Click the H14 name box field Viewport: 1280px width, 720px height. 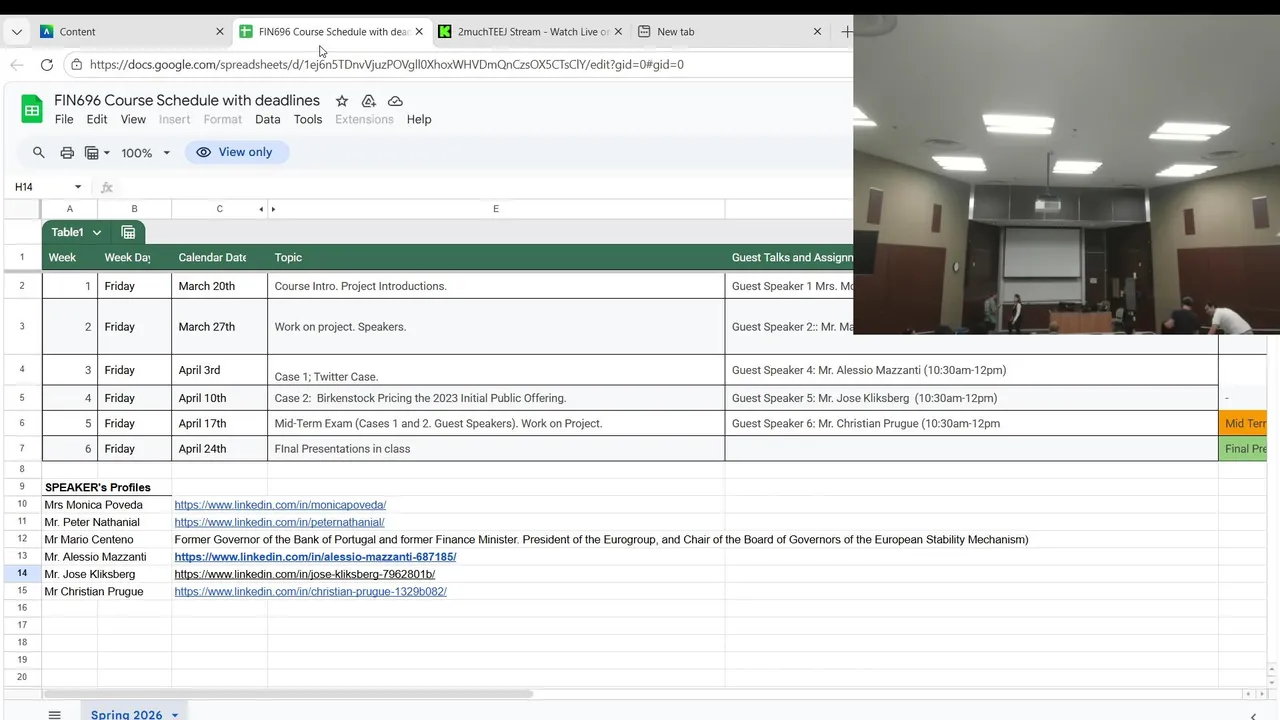(x=40, y=187)
